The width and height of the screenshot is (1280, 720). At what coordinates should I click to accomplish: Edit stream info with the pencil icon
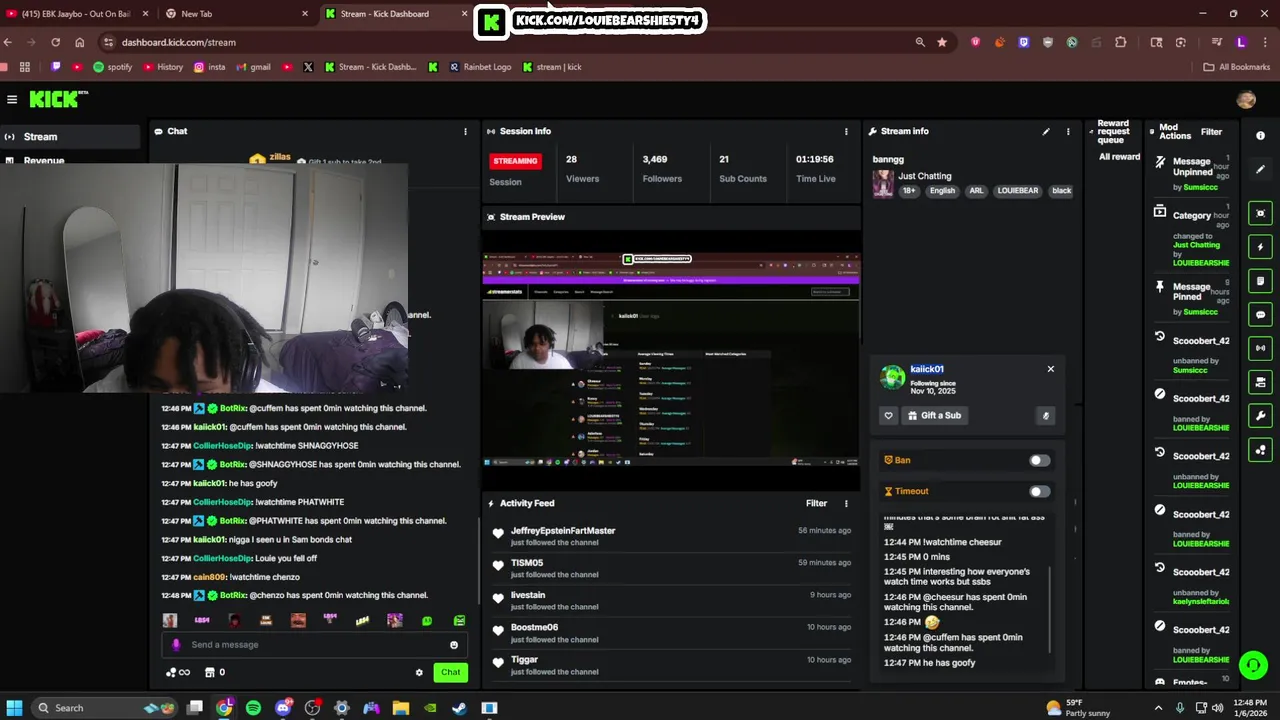tap(1046, 131)
